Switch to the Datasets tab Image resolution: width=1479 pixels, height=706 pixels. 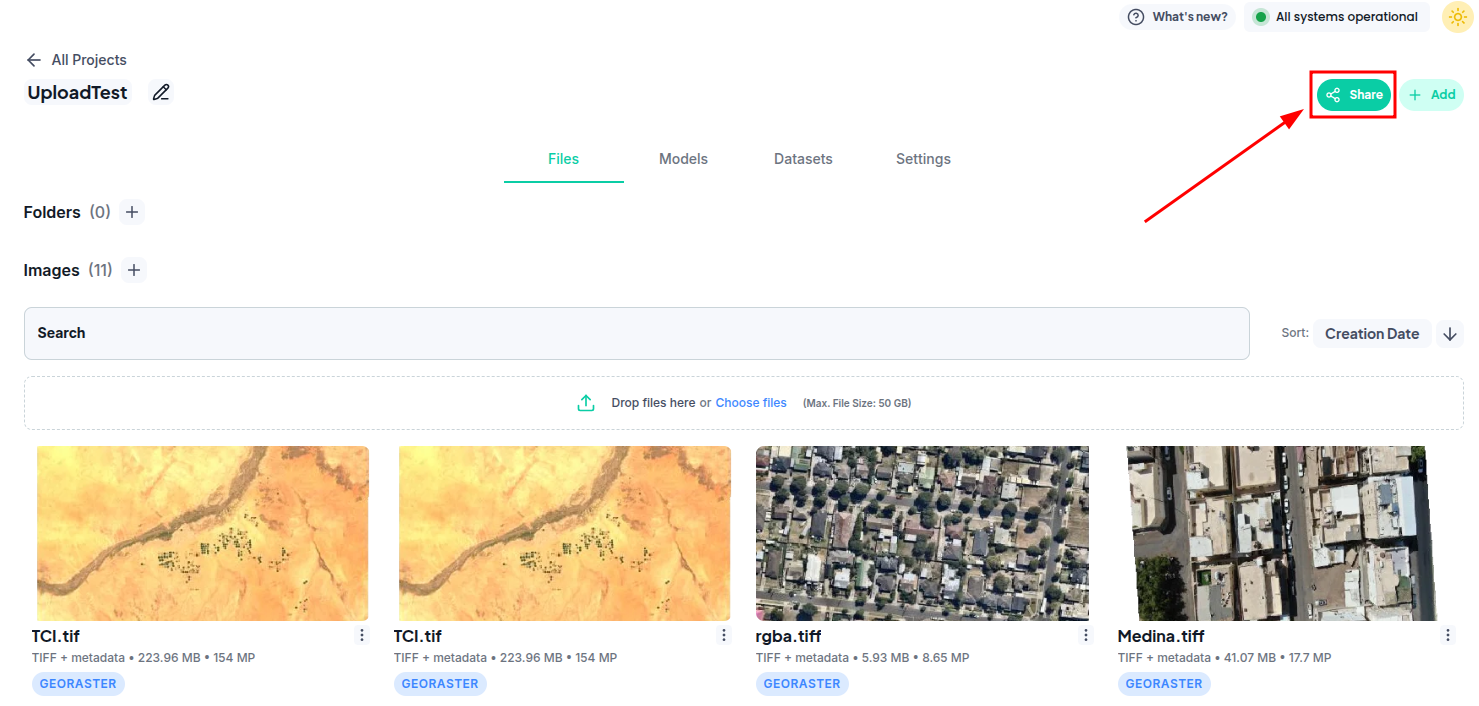click(x=803, y=159)
